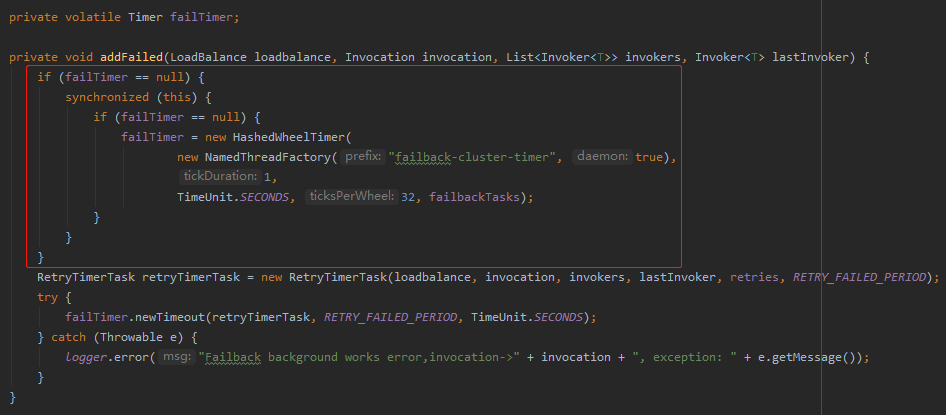The width and height of the screenshot is (946, 415).
Task: Click the daemon: inlay hint
Action: click(x=603, y=157)
